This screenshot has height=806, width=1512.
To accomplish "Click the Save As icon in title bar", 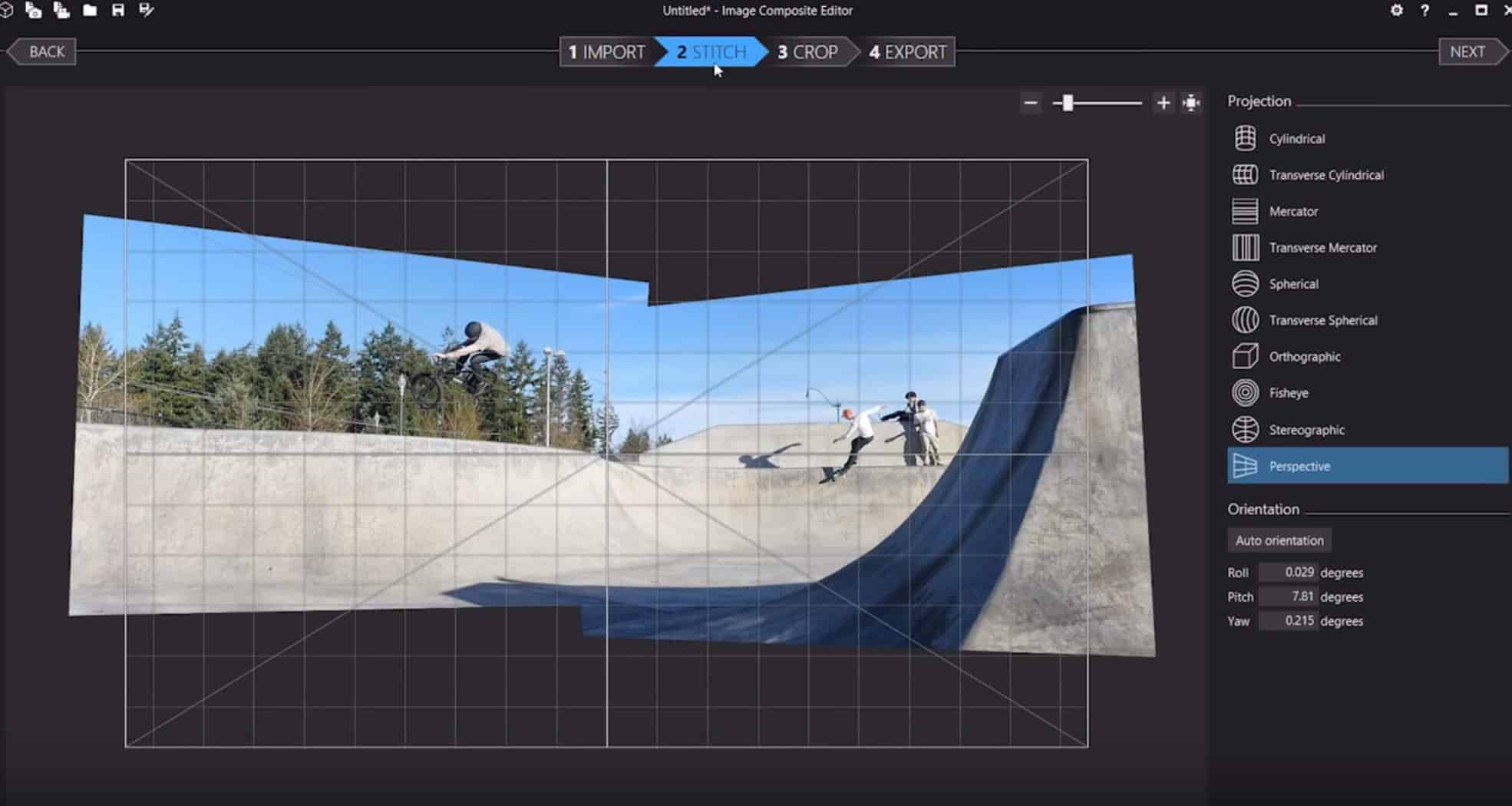I will pyautogui.click(x=146, y=10).
